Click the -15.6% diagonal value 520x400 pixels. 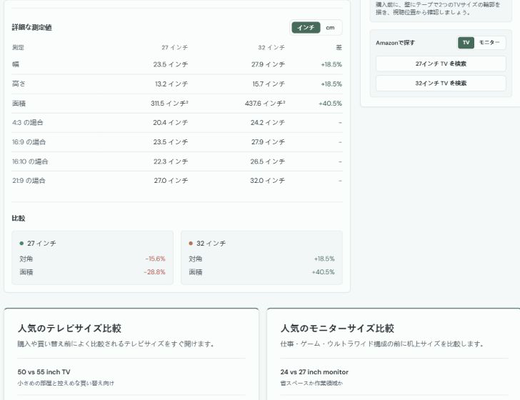click(155, 259)
